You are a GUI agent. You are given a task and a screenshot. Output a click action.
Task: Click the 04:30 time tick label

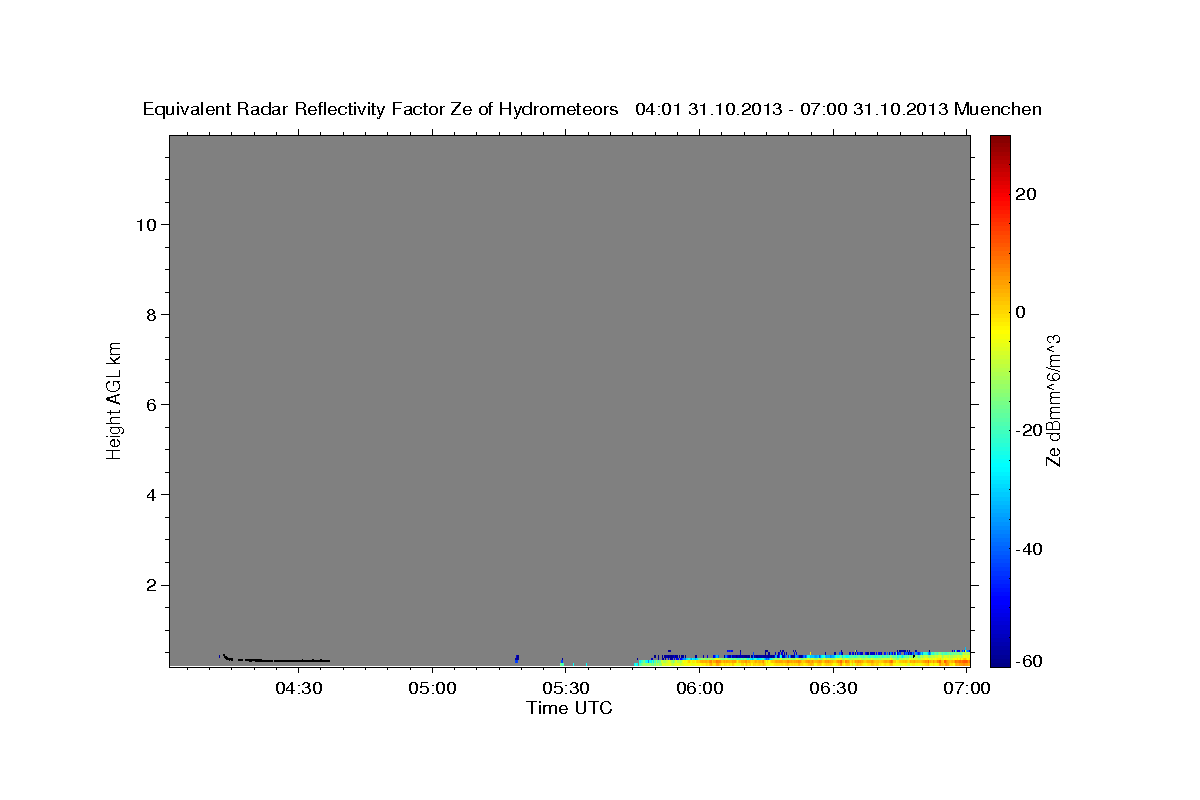pyautogui.click(x=299, y=688)
